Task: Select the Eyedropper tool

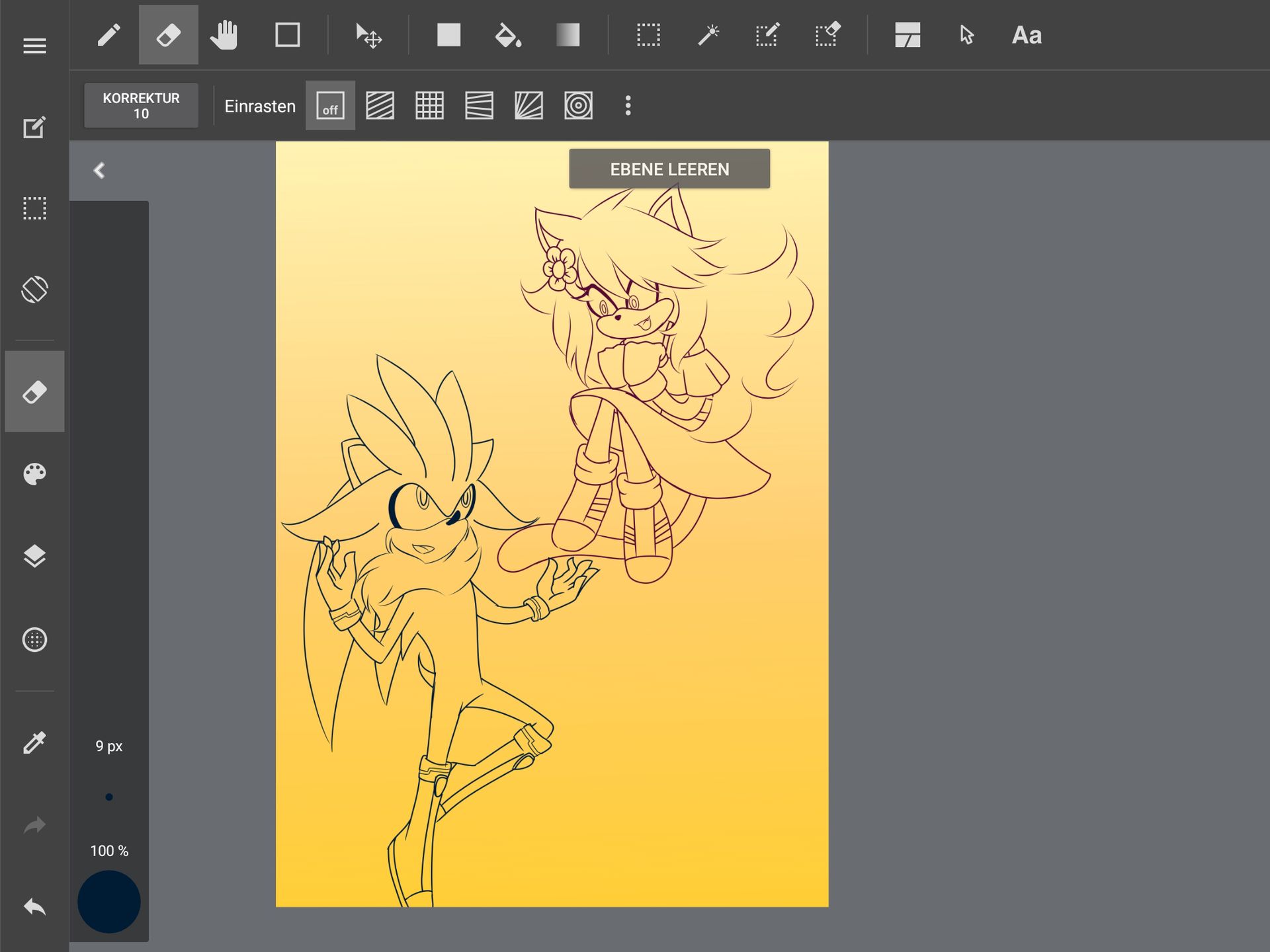Action: [34, 742]
